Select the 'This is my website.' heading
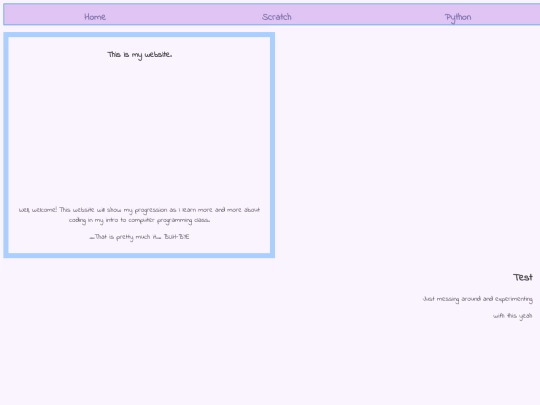This screenshot has height=405, width=540. pos(139,55)
